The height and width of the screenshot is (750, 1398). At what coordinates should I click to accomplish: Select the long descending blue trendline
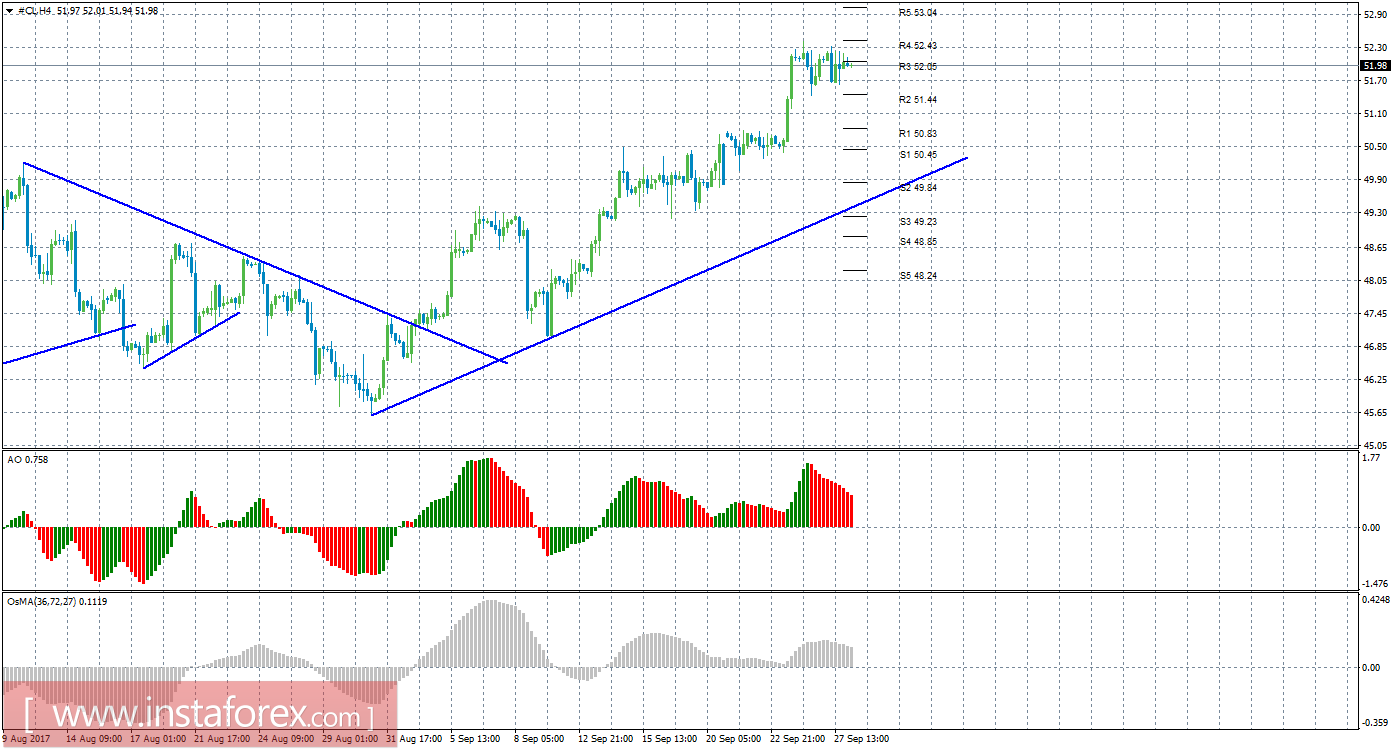click(x=265, y=262)
